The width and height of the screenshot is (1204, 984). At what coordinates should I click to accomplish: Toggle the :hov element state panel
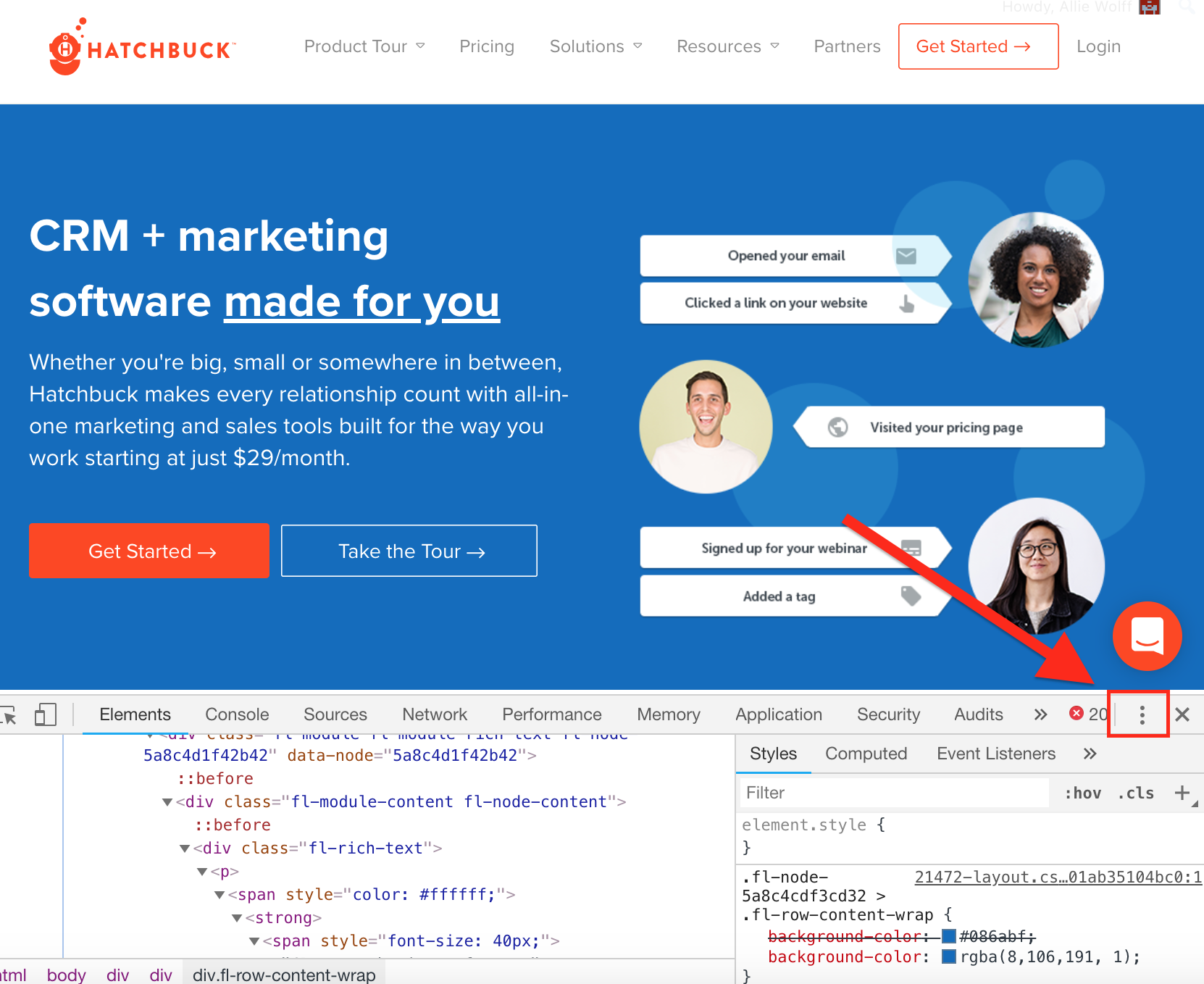pyautogui.click(x=1082, y=793)
